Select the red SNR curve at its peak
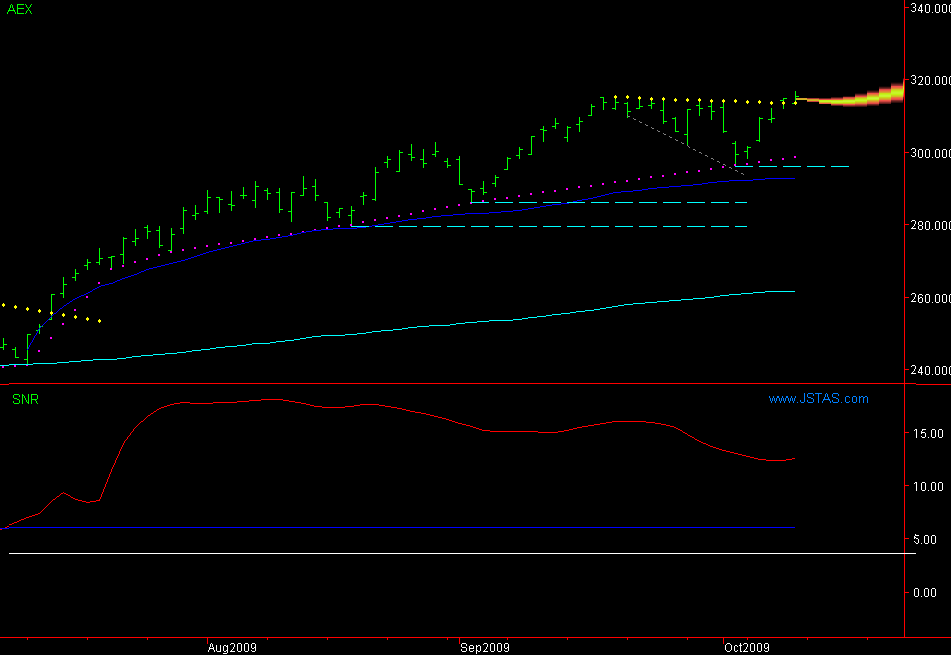Viewport: 951px width, 655px height. point(270,400)
